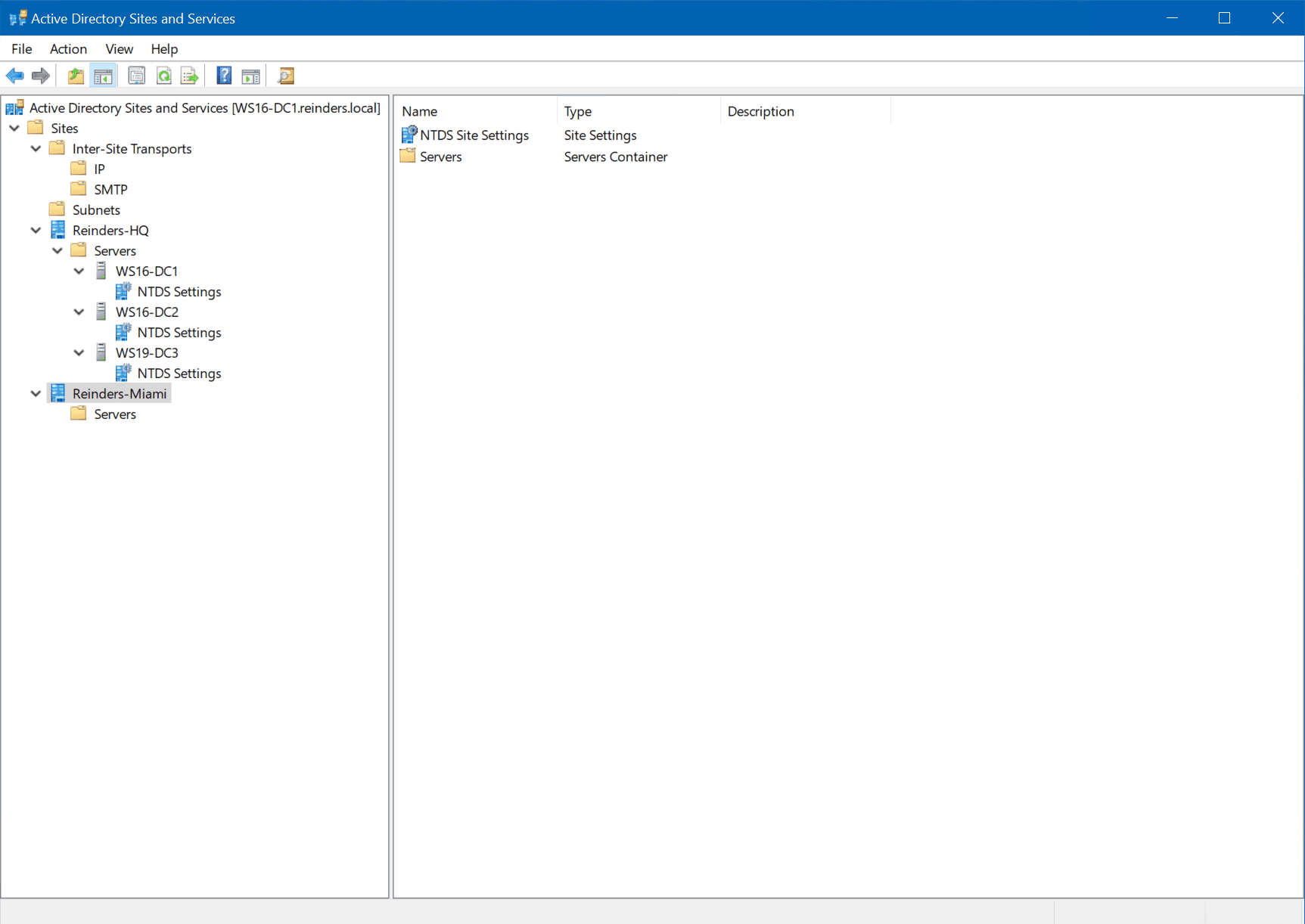Toggle the Show/Hide Console Tree icon
The height and width of the screenshot is (924, 1305).
pyautogui.click(x=103, y=76)
